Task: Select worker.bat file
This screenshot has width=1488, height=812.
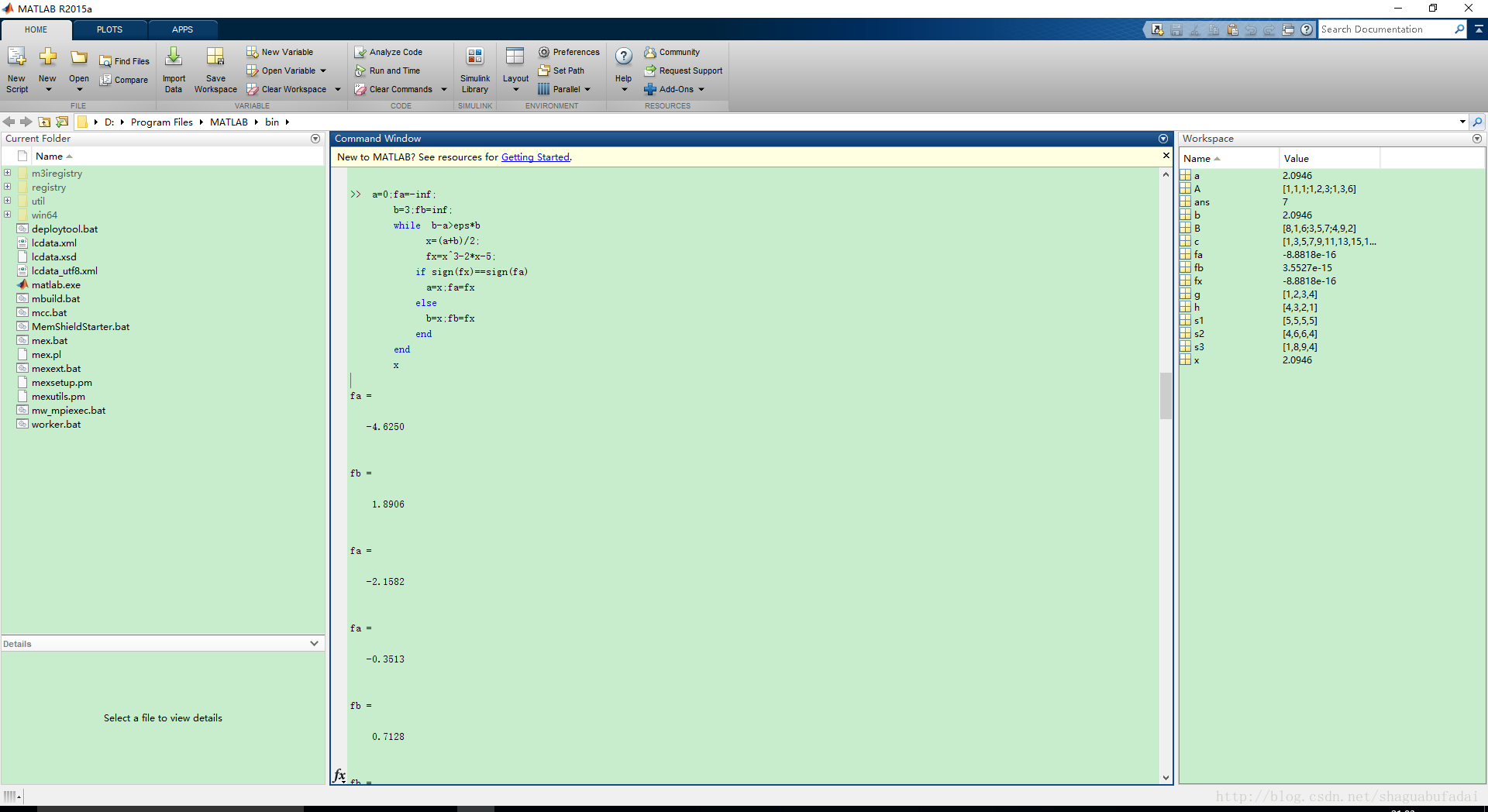Action: 56,424
